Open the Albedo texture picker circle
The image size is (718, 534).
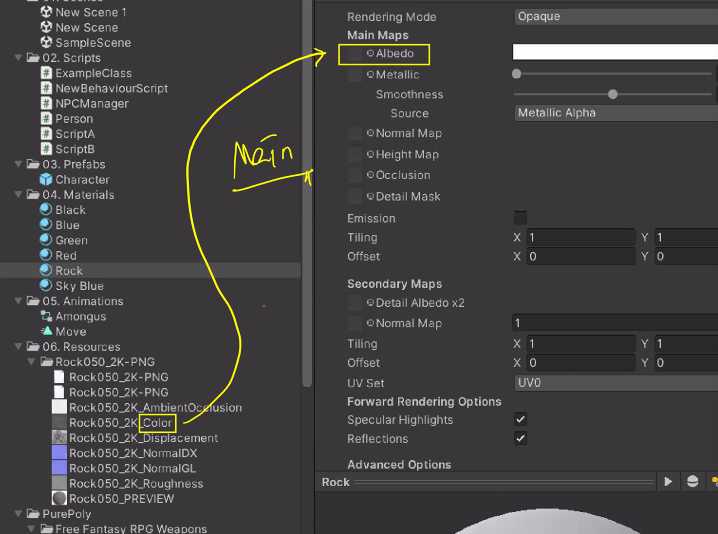tap(370, 54)
